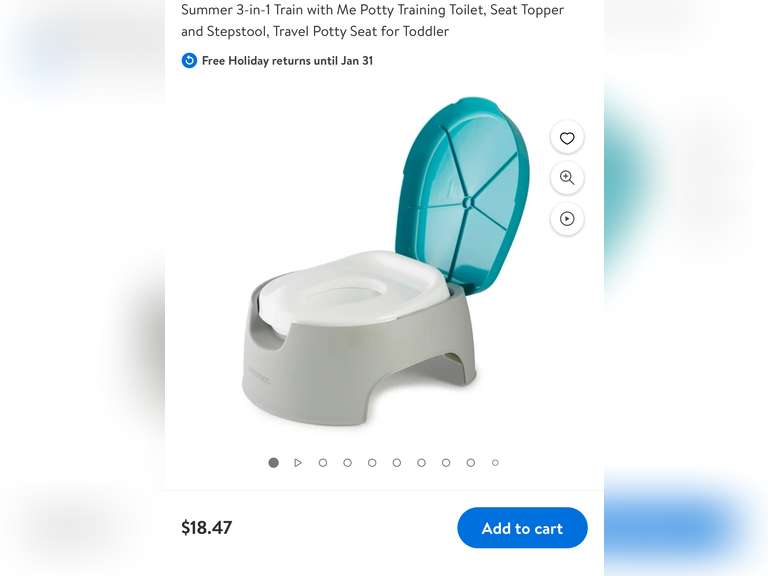Image resolution: width=768 pixels, height=576 pixels.
Task: Add to cart button
Action: pyautogui.click(x=522, y=528)
